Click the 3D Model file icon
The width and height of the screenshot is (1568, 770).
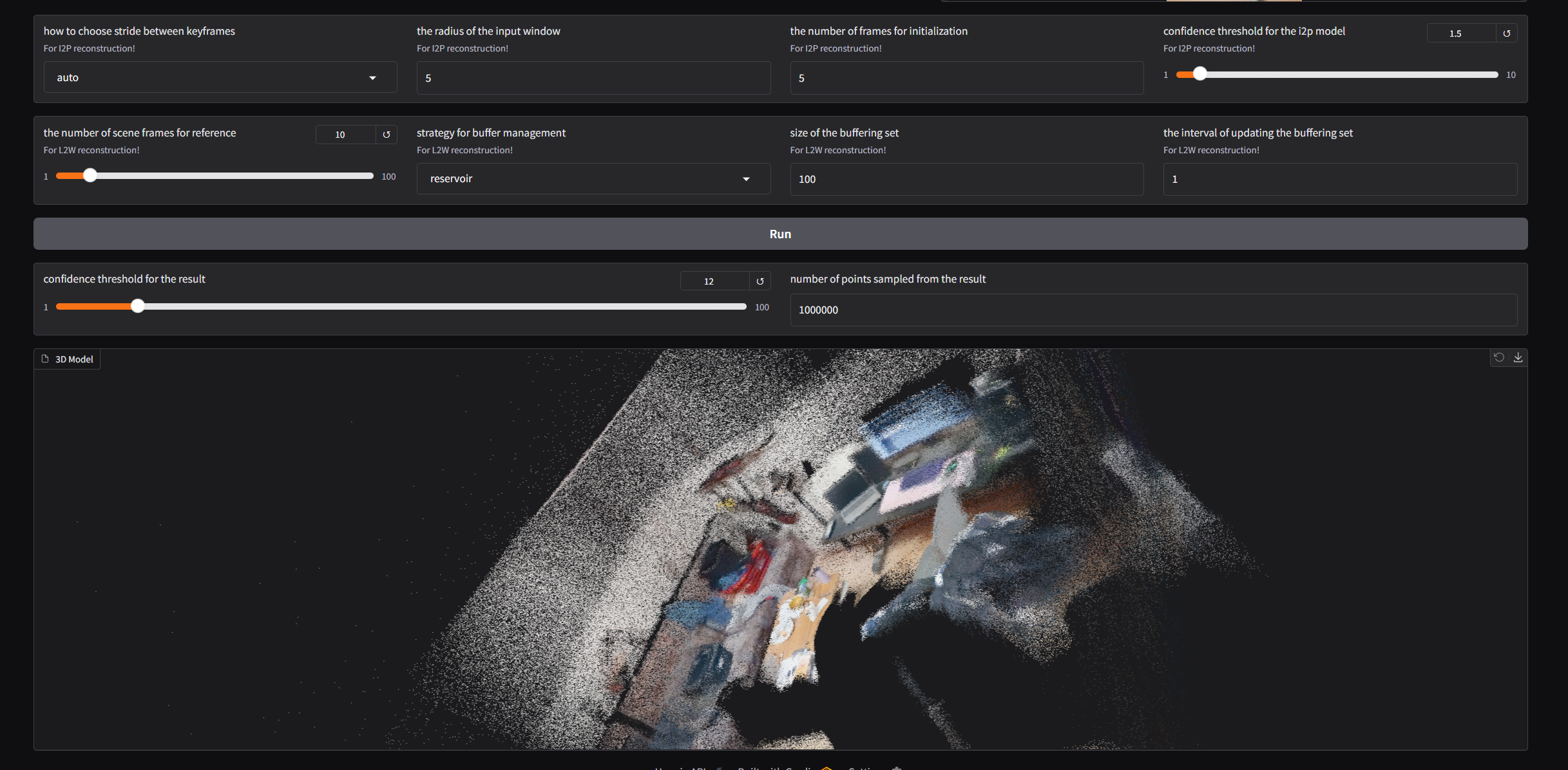click(45, 359)
